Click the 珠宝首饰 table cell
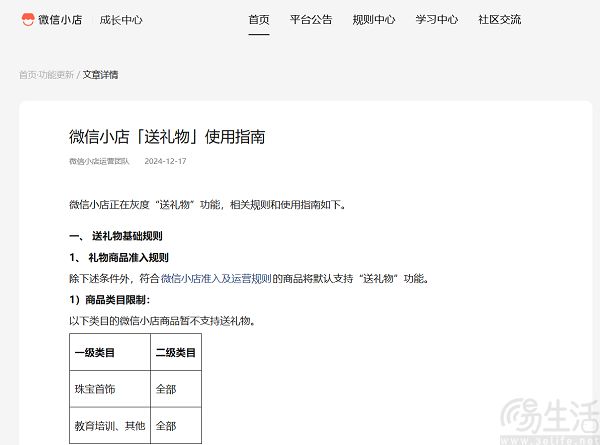The width and height of the screenshot is (600, 445). (x=110, y=389)
